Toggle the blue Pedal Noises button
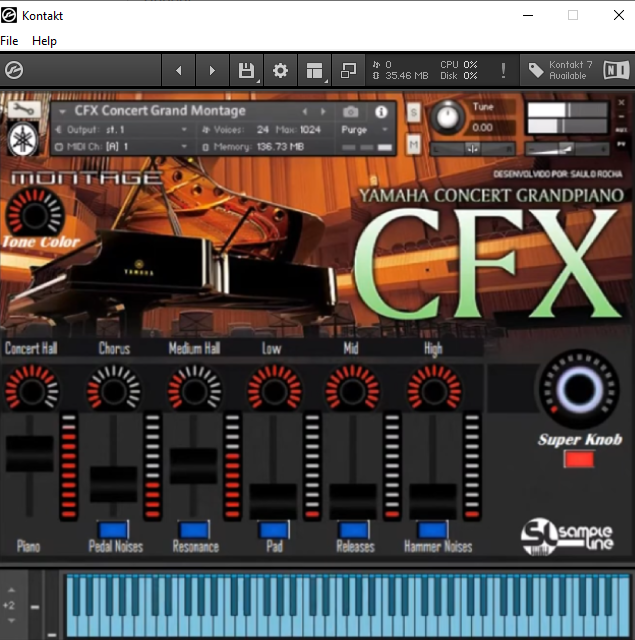Image resolution: width=635 pixels, height=640 pixels. 113,529
